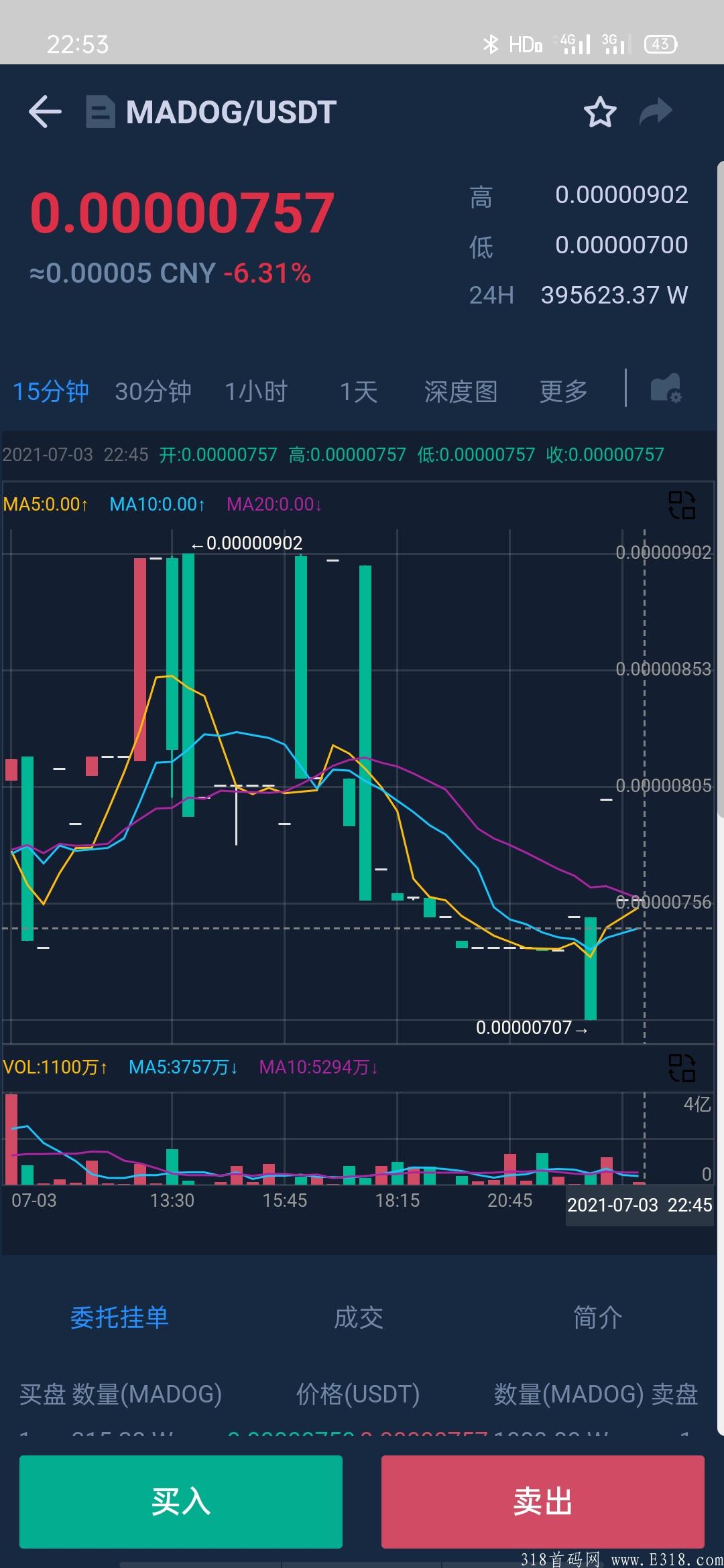This screenshot has width=724, height=1568.
Task: Tap the Bluetooth status bar icon
Action: click(491, 44)
